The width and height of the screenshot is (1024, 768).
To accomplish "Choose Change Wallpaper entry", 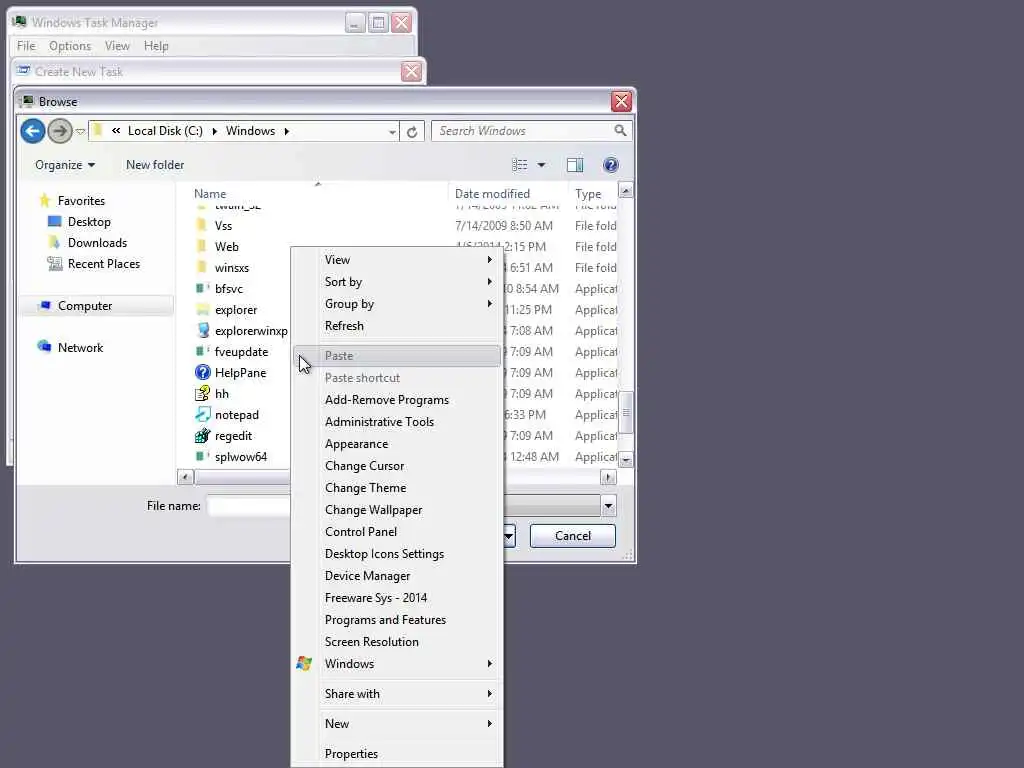I will click(397, 510).
